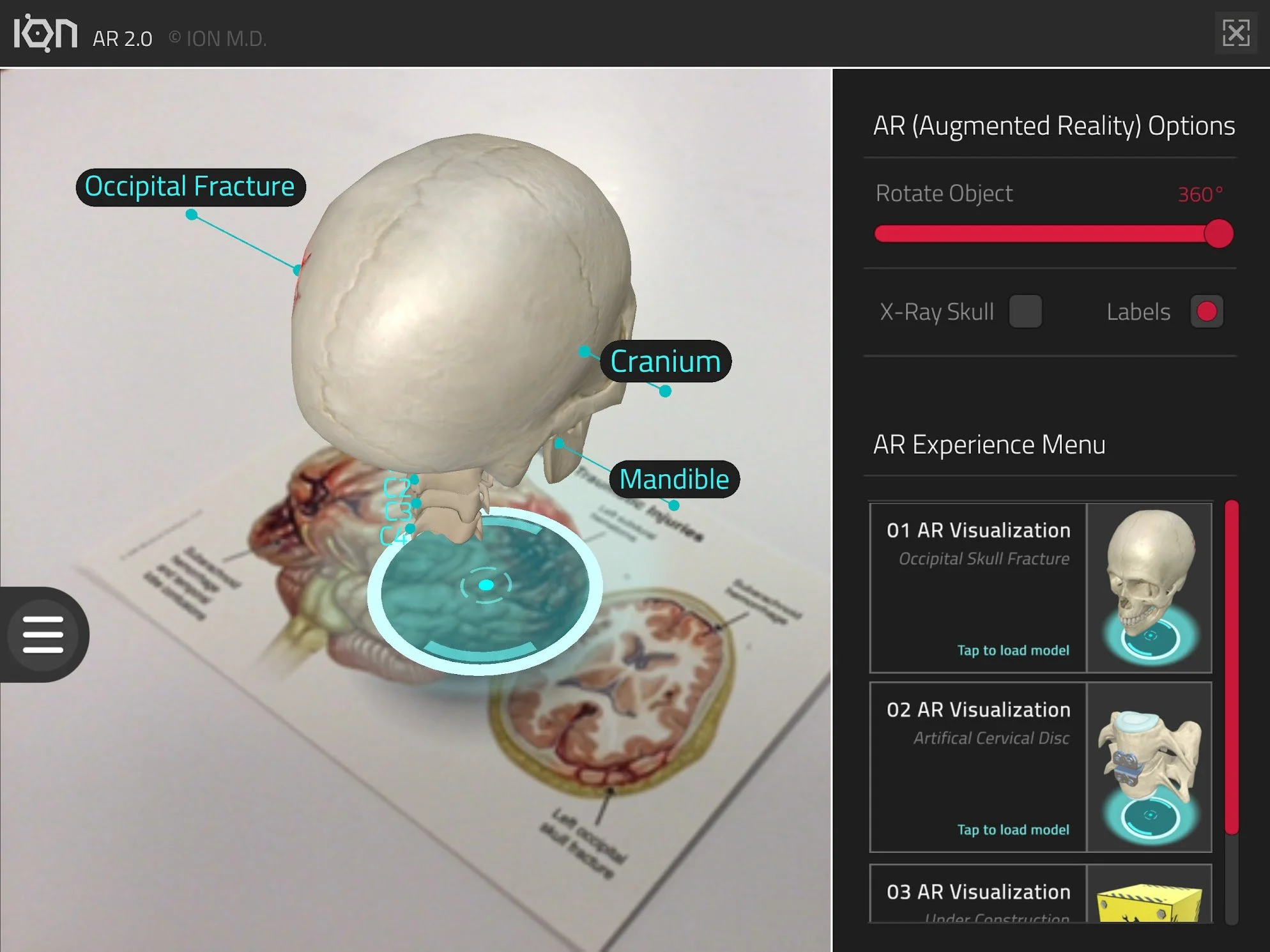Click the C4 vertebra label
The width and height of the screenshot is (1270, 952).
(x=394, y=535)
